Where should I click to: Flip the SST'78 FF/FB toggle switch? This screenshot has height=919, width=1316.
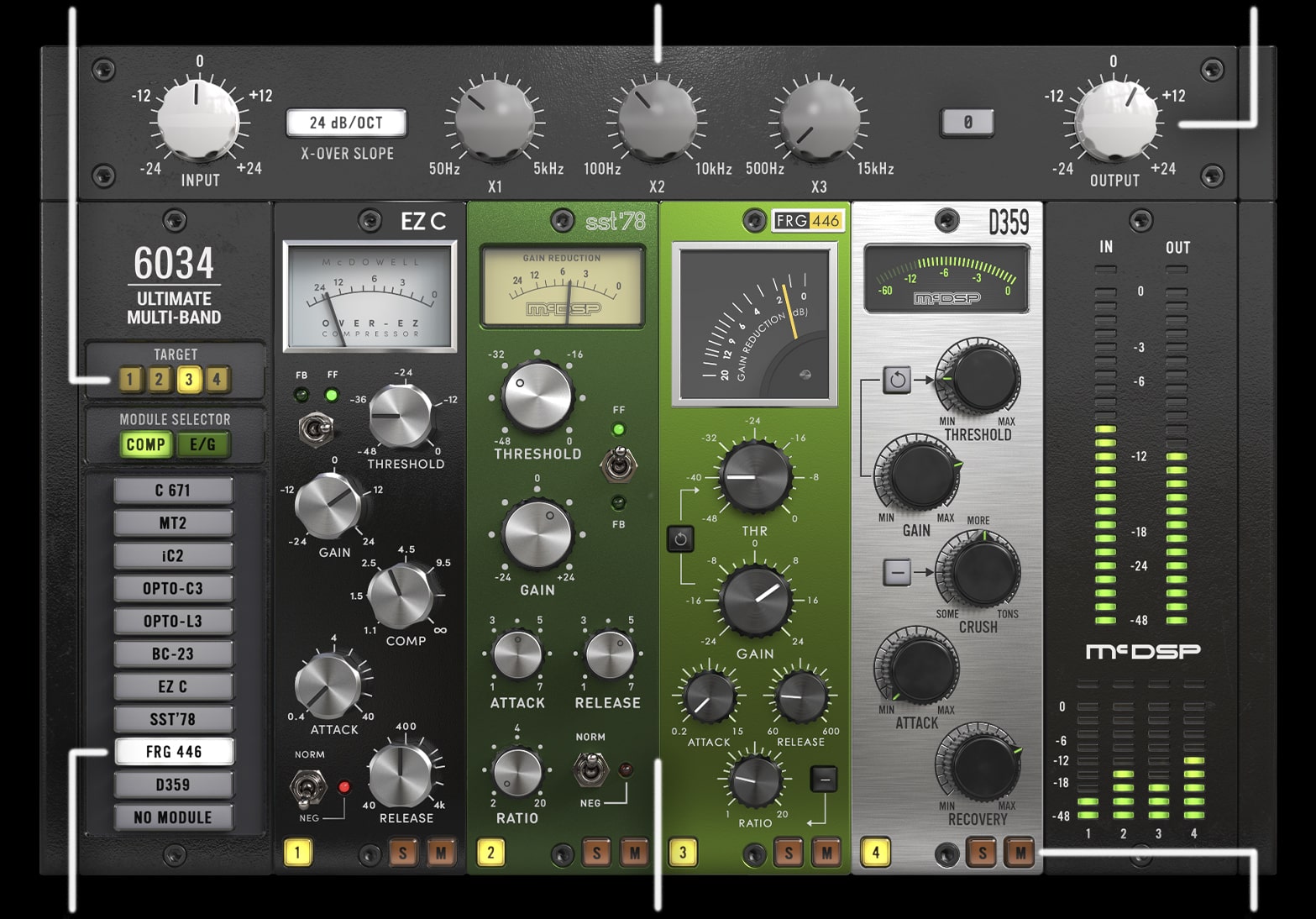[x=619, y=464]
